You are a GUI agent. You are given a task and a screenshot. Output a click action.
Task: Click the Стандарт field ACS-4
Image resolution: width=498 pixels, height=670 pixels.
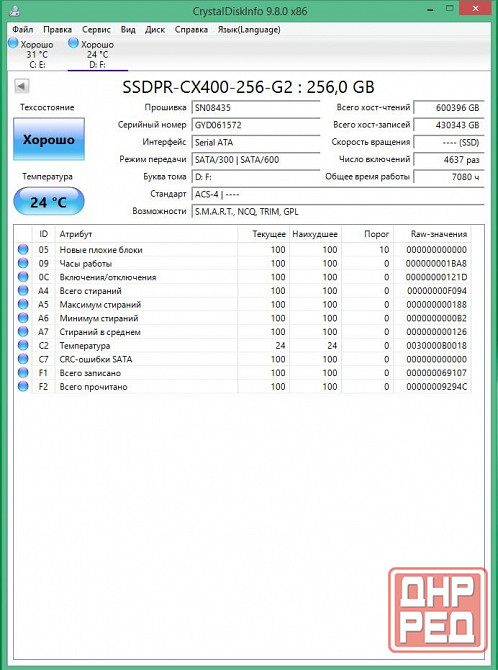tap(338, 194)
